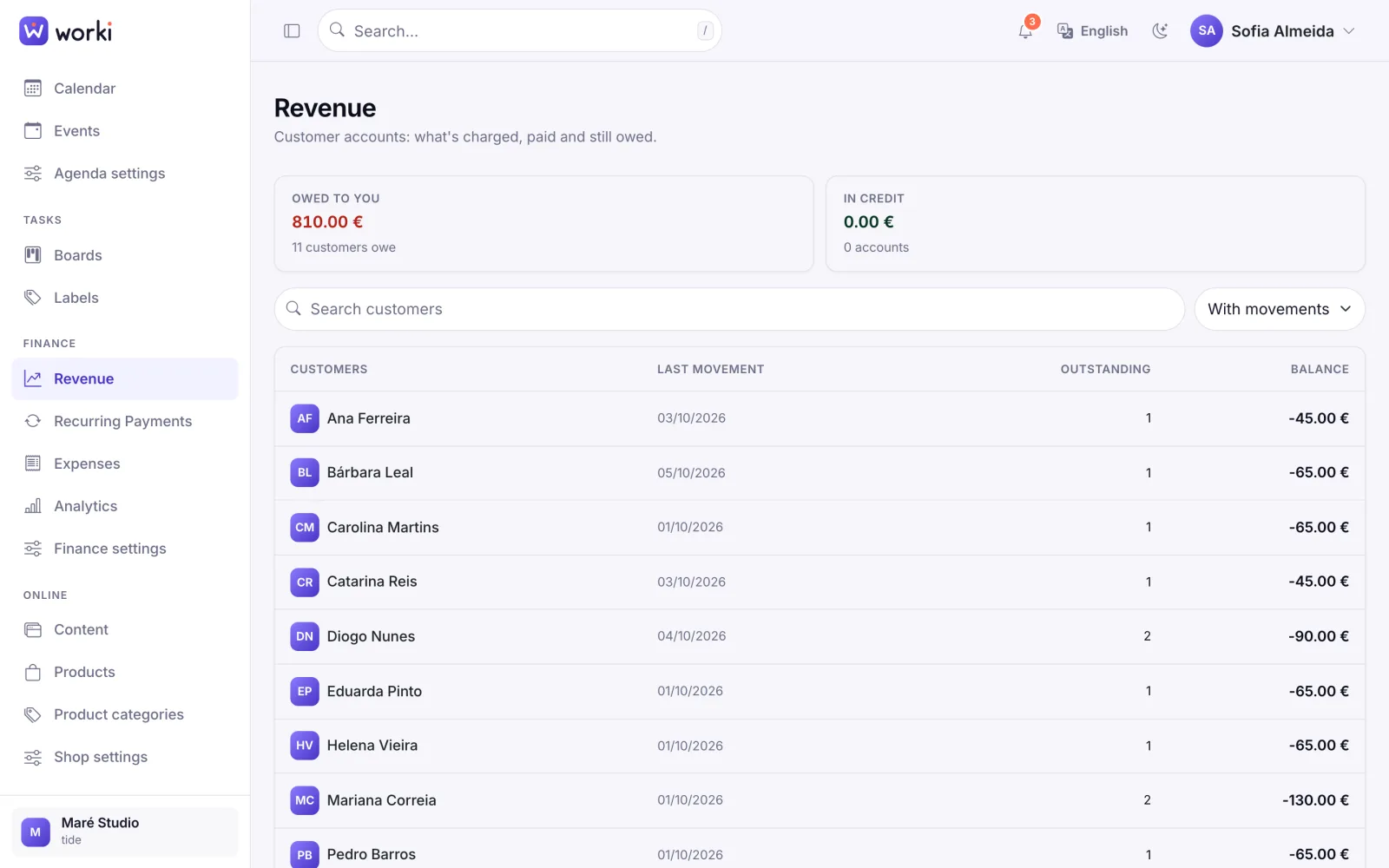Image resolution: width=1389 pixels, height=868 pixels.
Task: Click the Expenses list icon
Action: coord(33,464)
